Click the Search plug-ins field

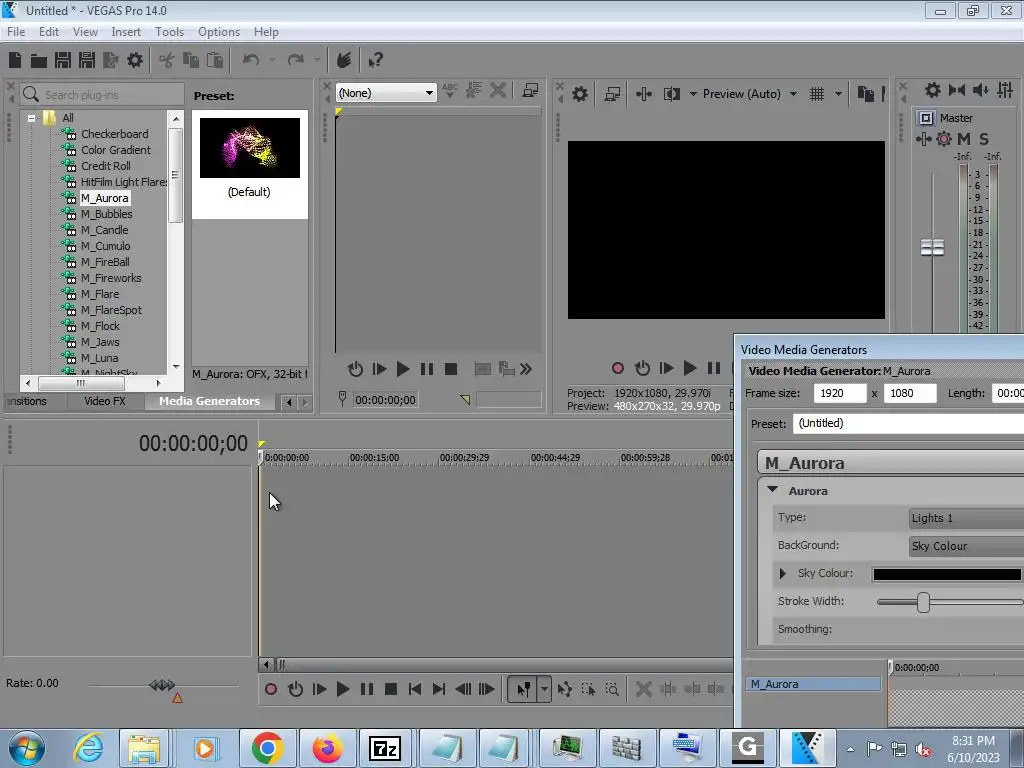click(103, 95)
